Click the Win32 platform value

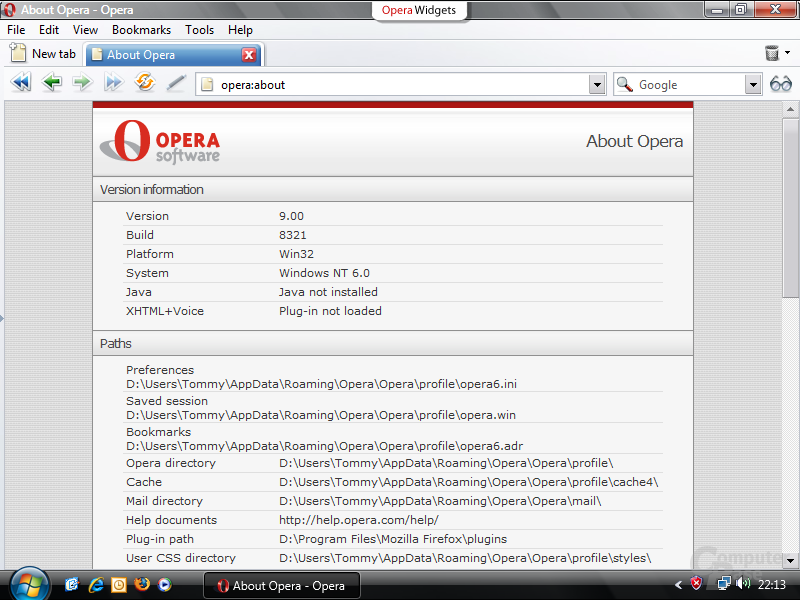coord(296,254)
